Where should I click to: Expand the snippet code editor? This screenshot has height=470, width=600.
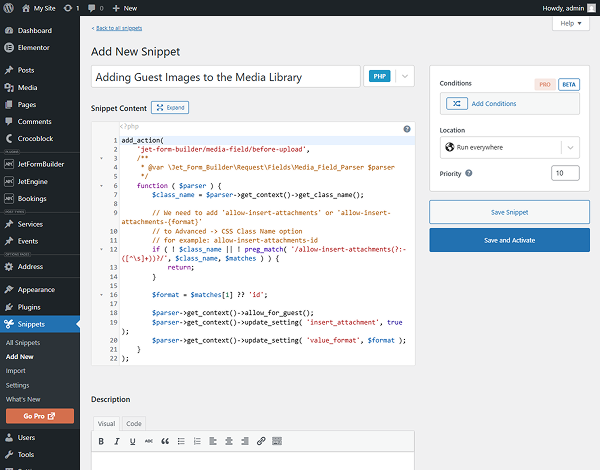coord(170,108)
